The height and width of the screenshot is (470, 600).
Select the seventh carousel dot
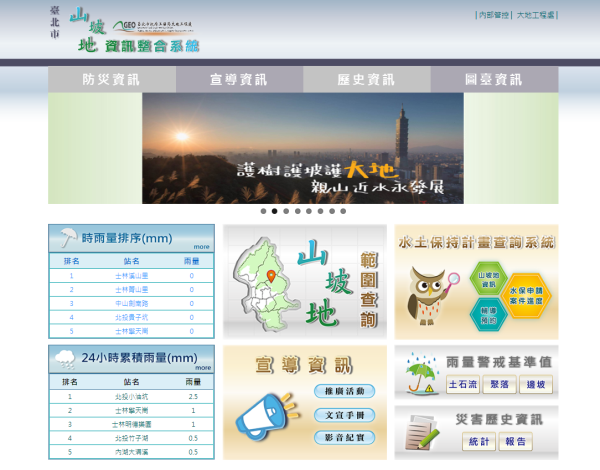(x=332, y=211)
